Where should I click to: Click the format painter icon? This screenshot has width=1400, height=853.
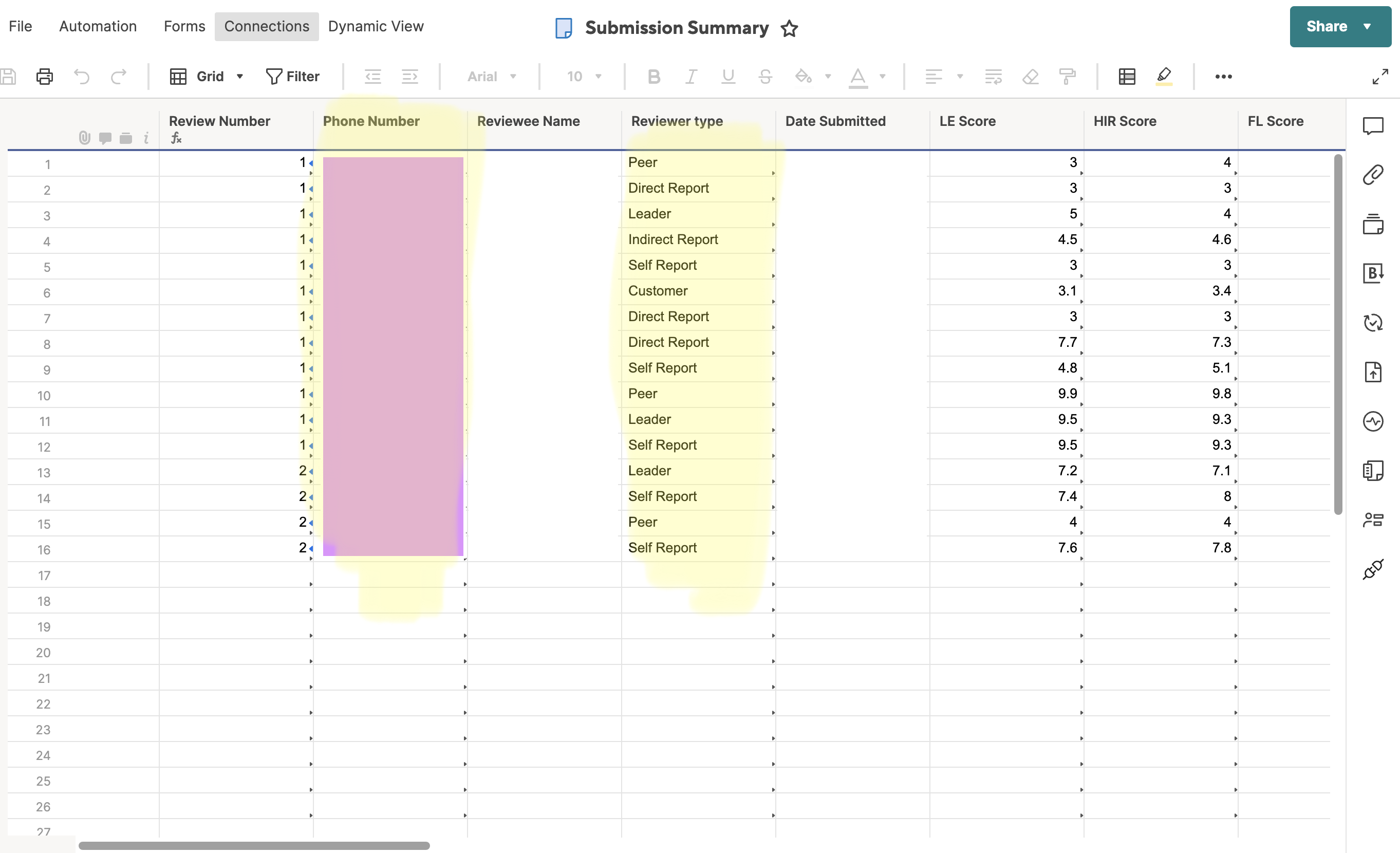1067,76
